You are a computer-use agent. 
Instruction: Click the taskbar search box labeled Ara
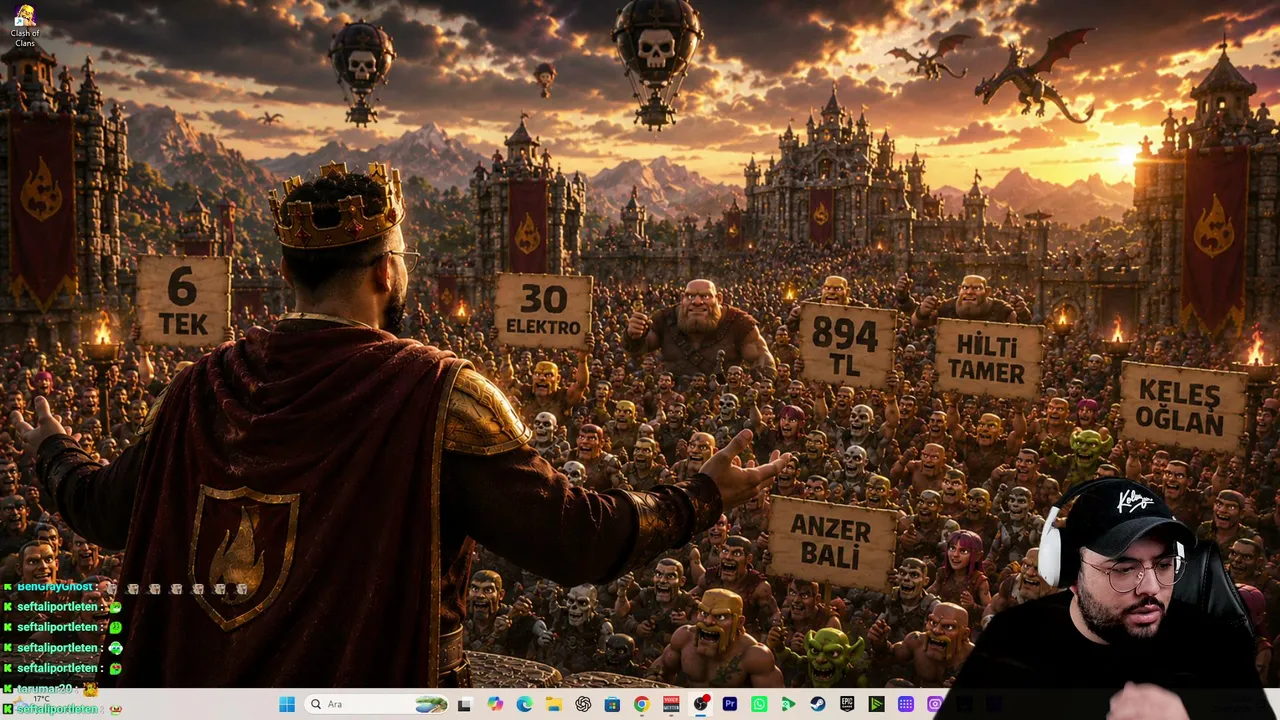[377, 704]
